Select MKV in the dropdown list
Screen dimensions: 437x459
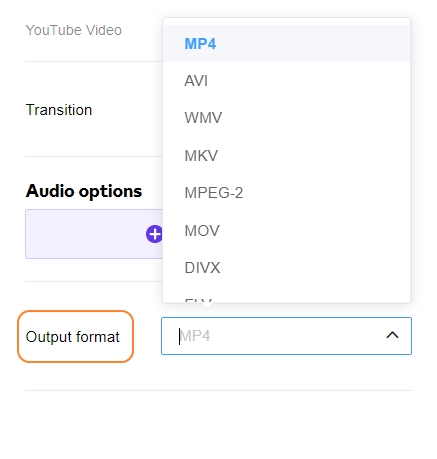pyautogui.click(x=287, y=155)
